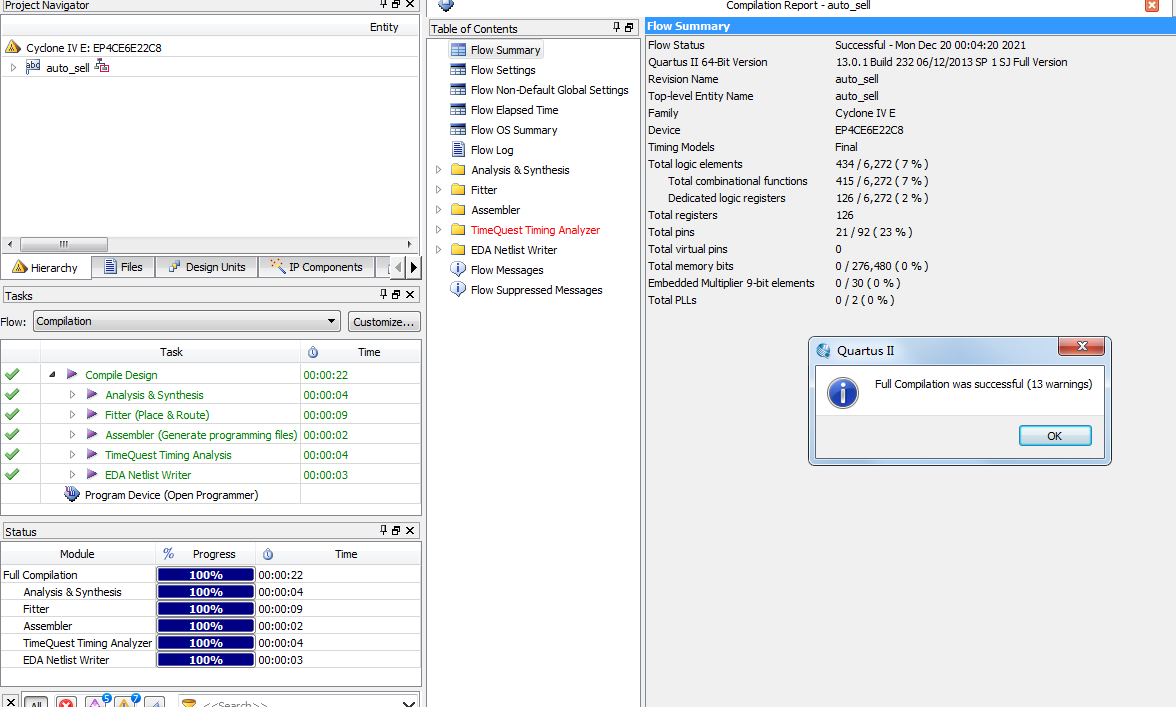
Task: Click the auto_sell entity abd icon
Action: pyautogui.click(x=33, y=67)
